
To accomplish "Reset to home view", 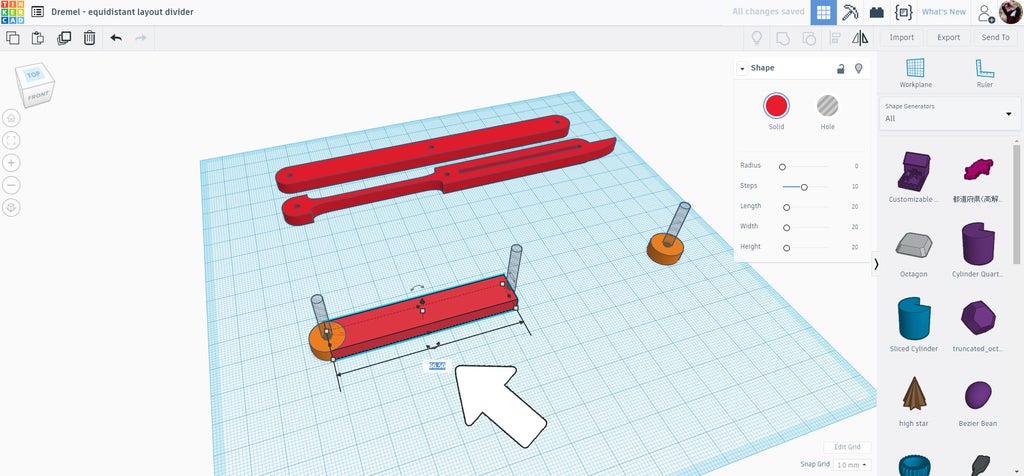I will click(11, 118).
